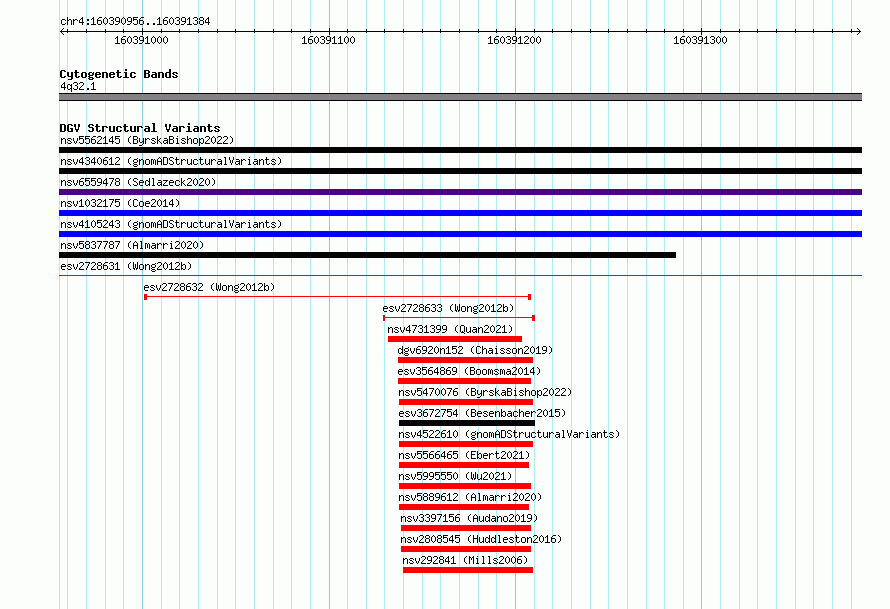The width and height of the screenshot is (890, 609).
Task: Select the red bar under nsv2808545
Action: [x=466, y=549]
